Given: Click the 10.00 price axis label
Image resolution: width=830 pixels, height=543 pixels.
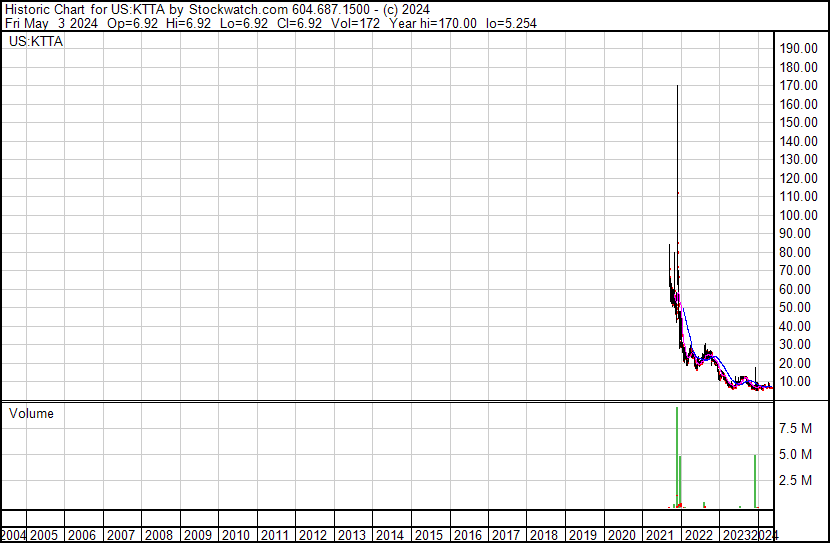Looking at the screenshot, I should coord(795,382).
